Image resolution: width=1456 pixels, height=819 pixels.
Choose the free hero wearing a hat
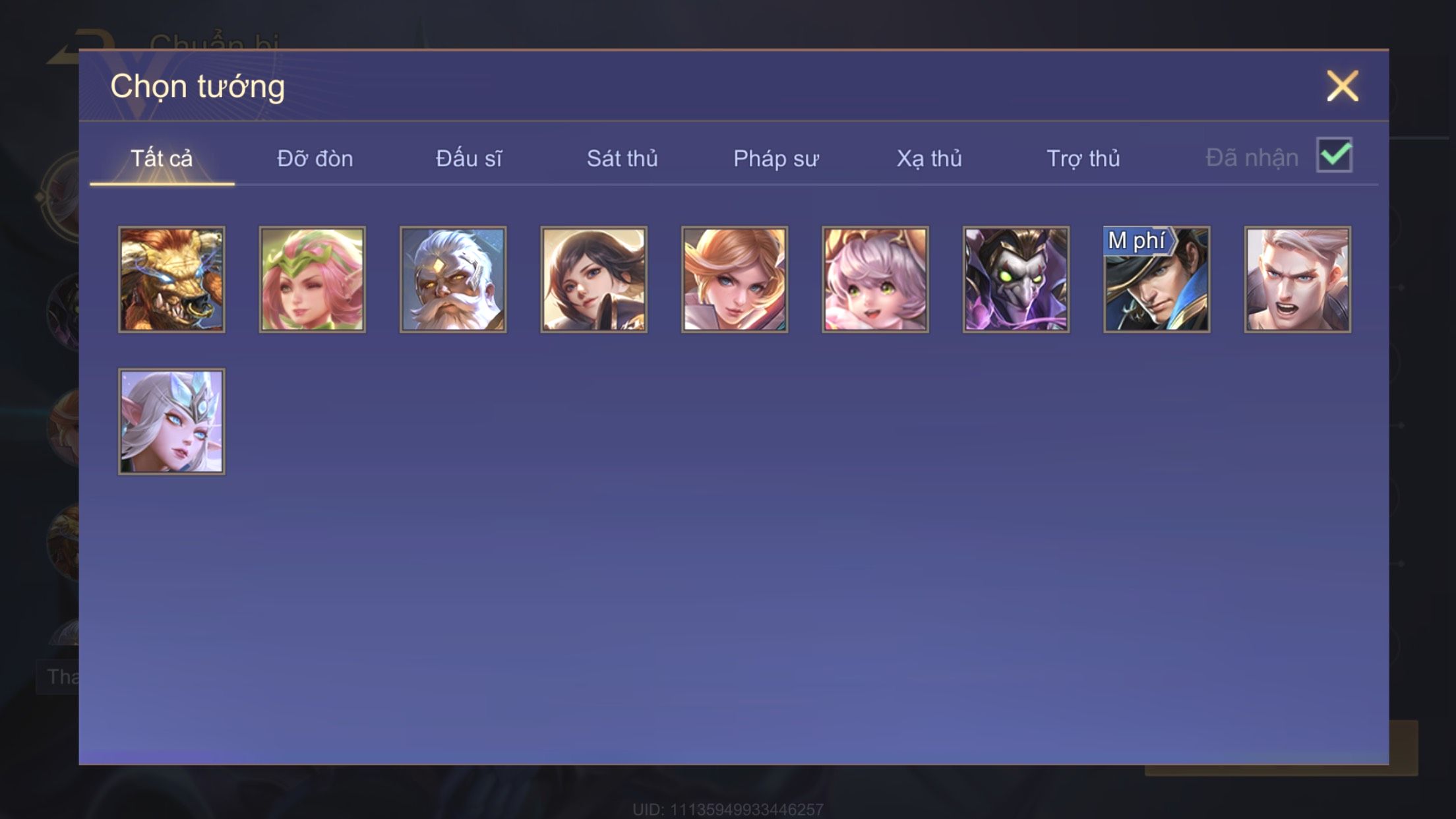(x=1157, y=280)
